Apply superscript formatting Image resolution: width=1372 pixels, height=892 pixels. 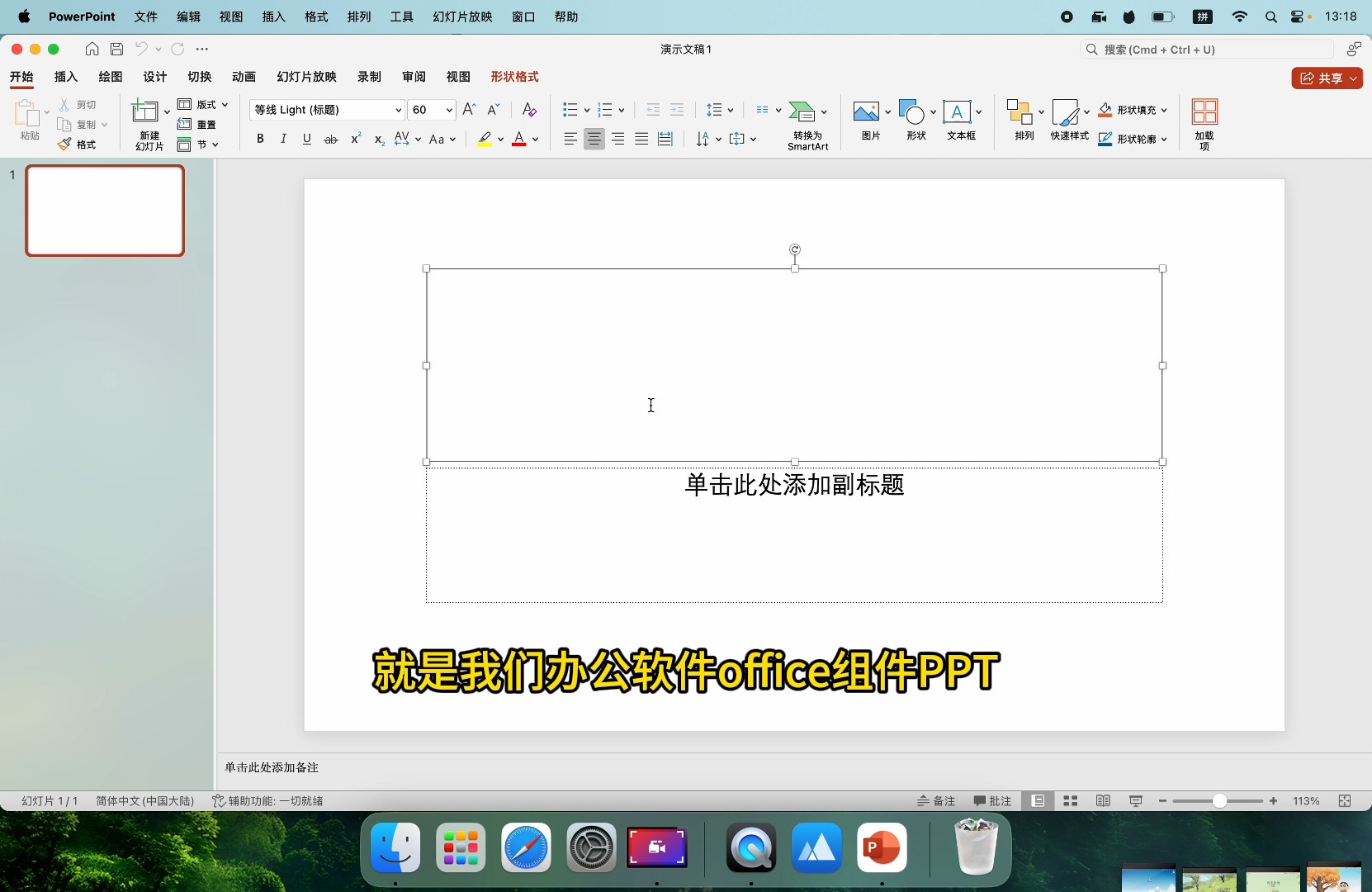356,139
